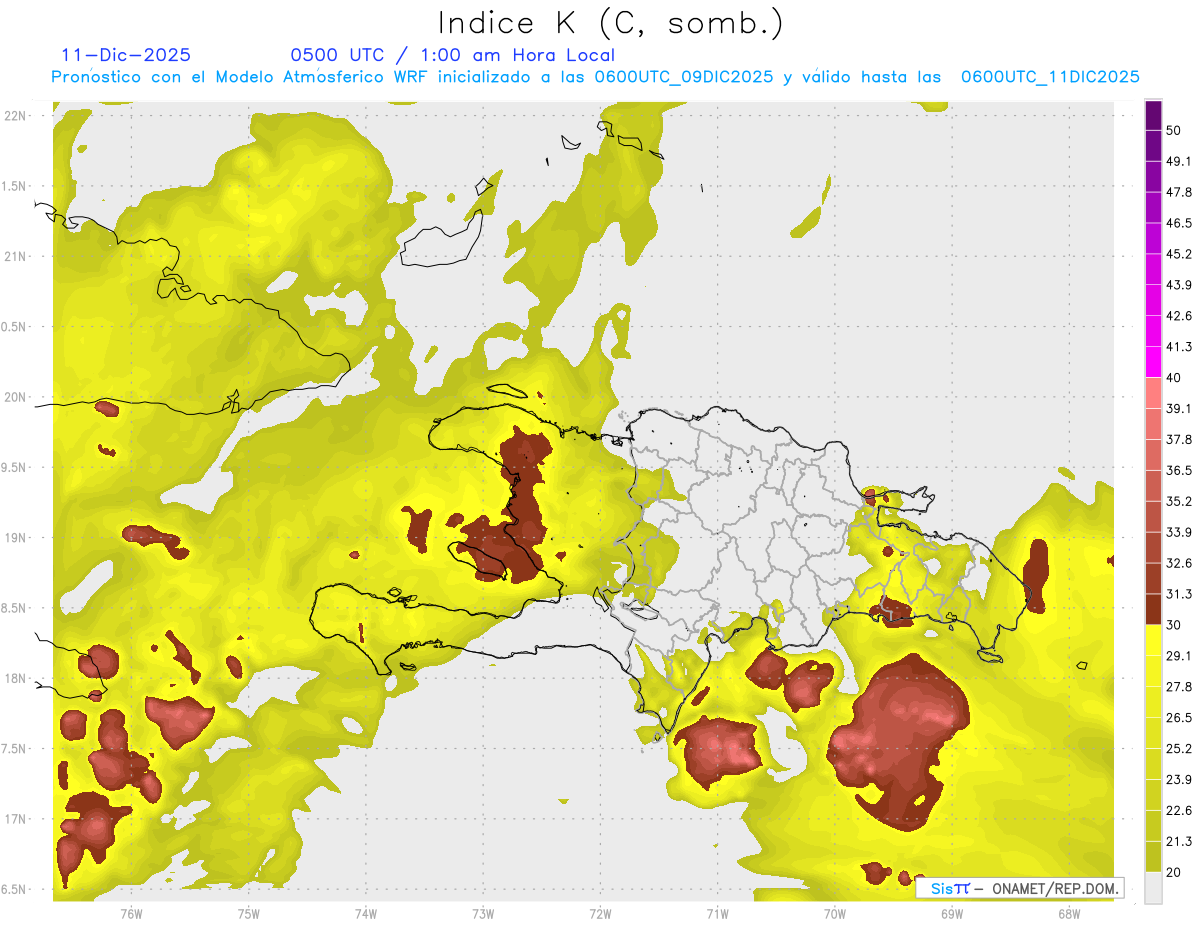Click the '74W' longitude label
This screenshot has height=927, width=1200.
click(365, 913)
